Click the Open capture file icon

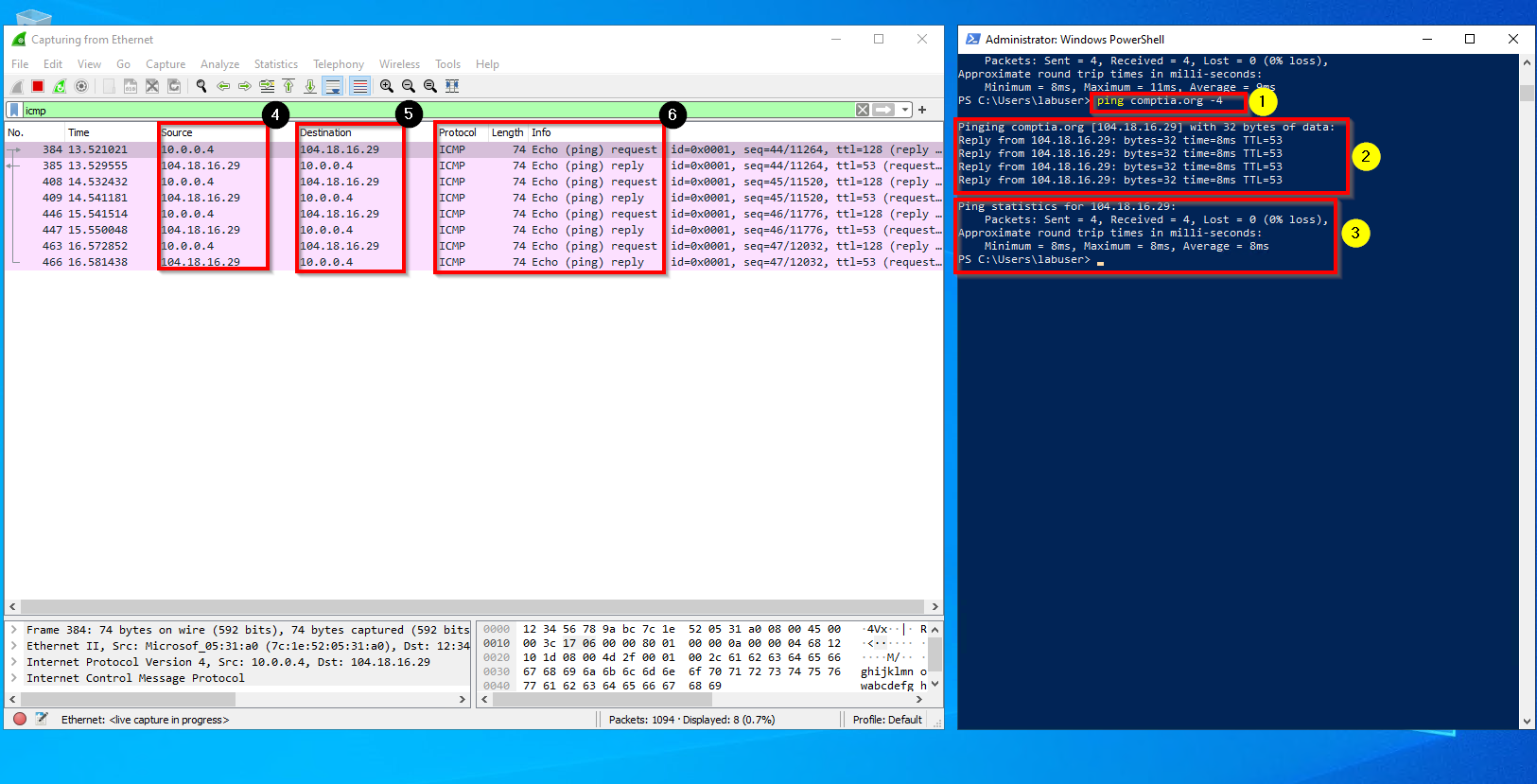pyautogui.click(x=109, y=86)
